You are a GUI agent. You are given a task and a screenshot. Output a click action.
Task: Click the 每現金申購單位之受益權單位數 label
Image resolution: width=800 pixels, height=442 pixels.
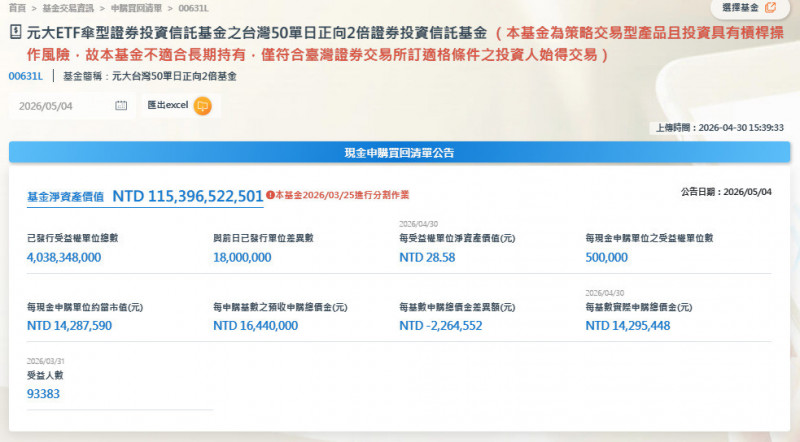click(649, 238)
